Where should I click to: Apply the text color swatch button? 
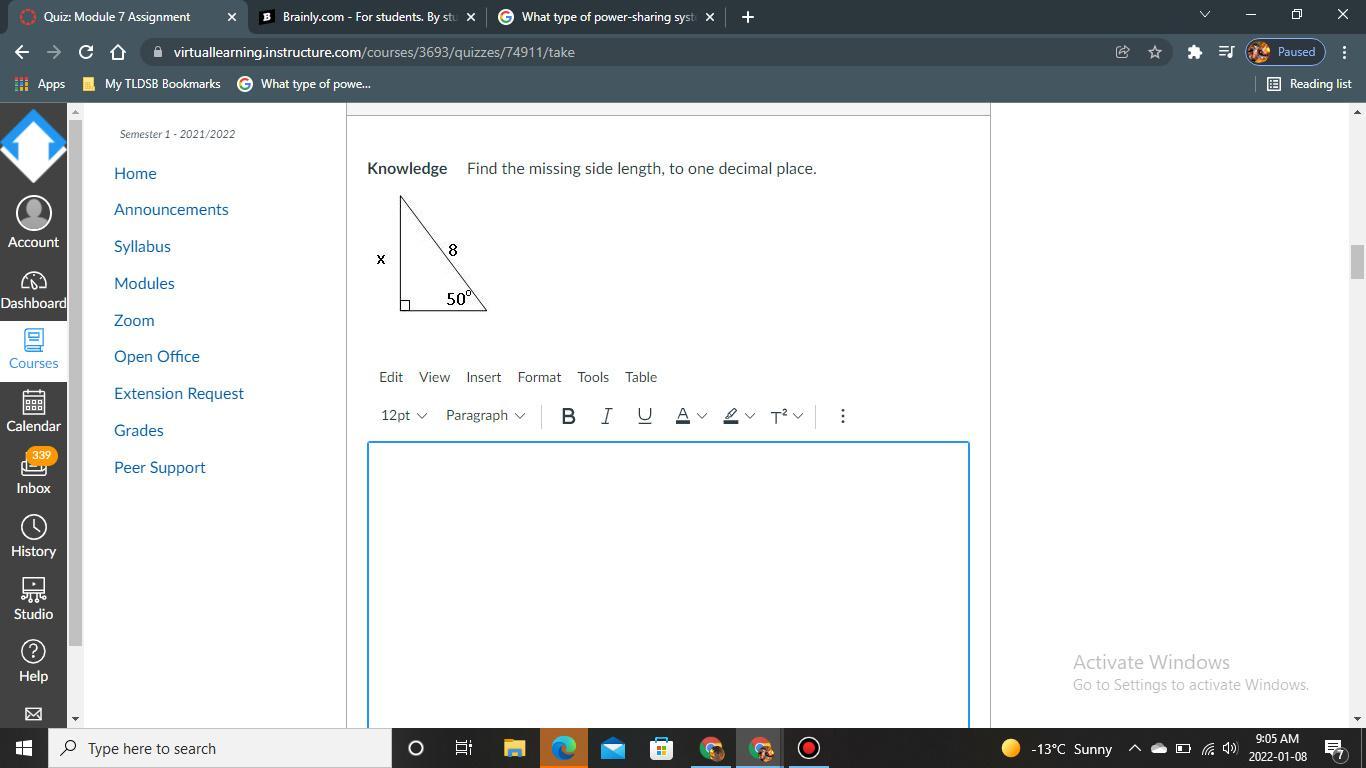click(x=683, y=416)
